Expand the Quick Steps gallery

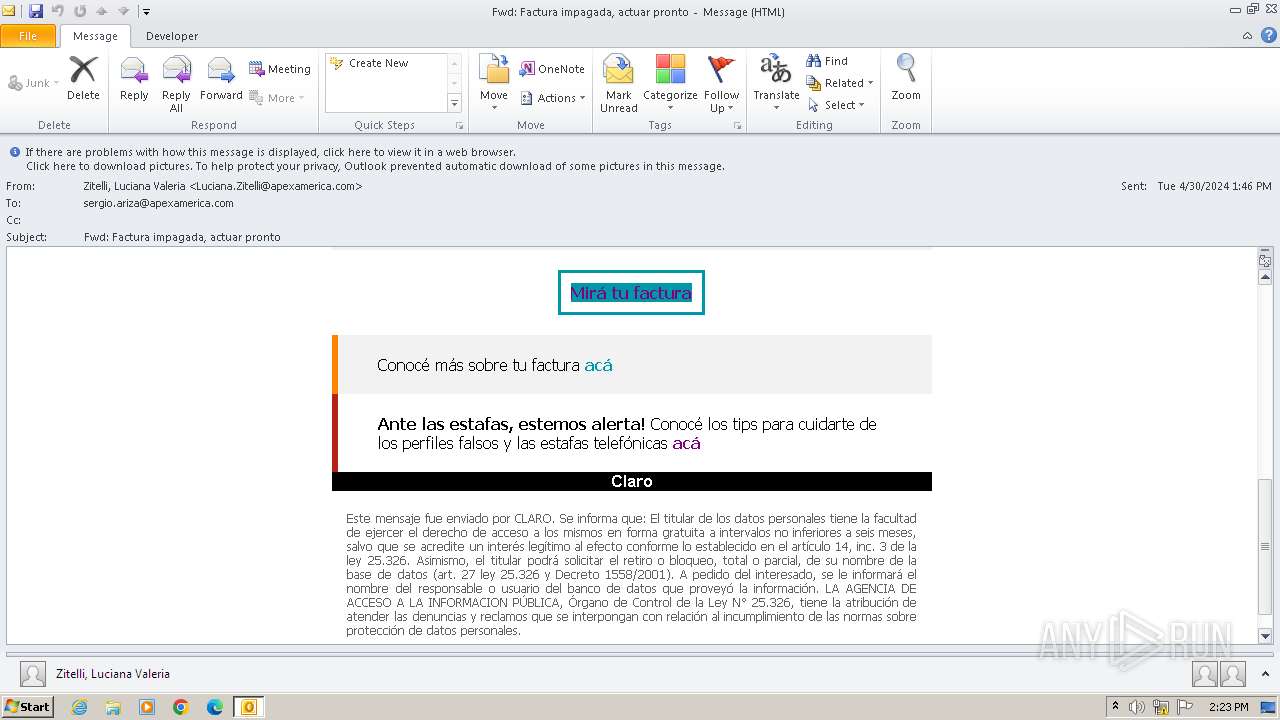[x=454, y=104]
